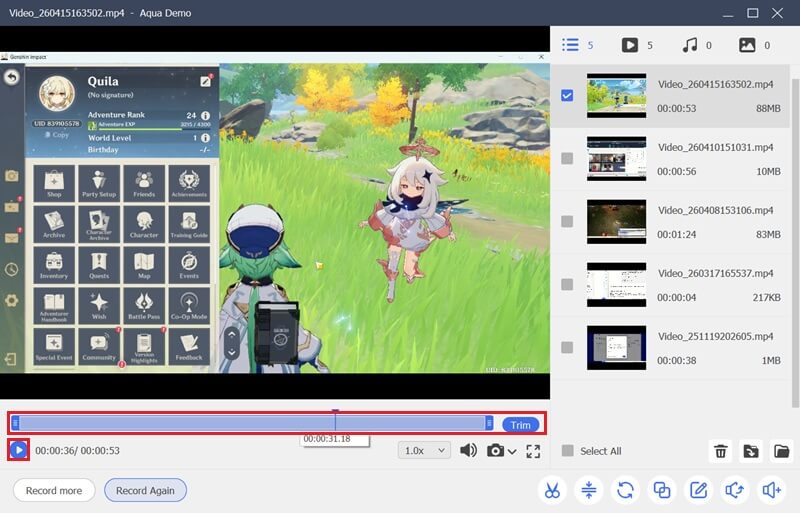Click the Record Again button
Screen dimensions: 800x513
(145, 491)
